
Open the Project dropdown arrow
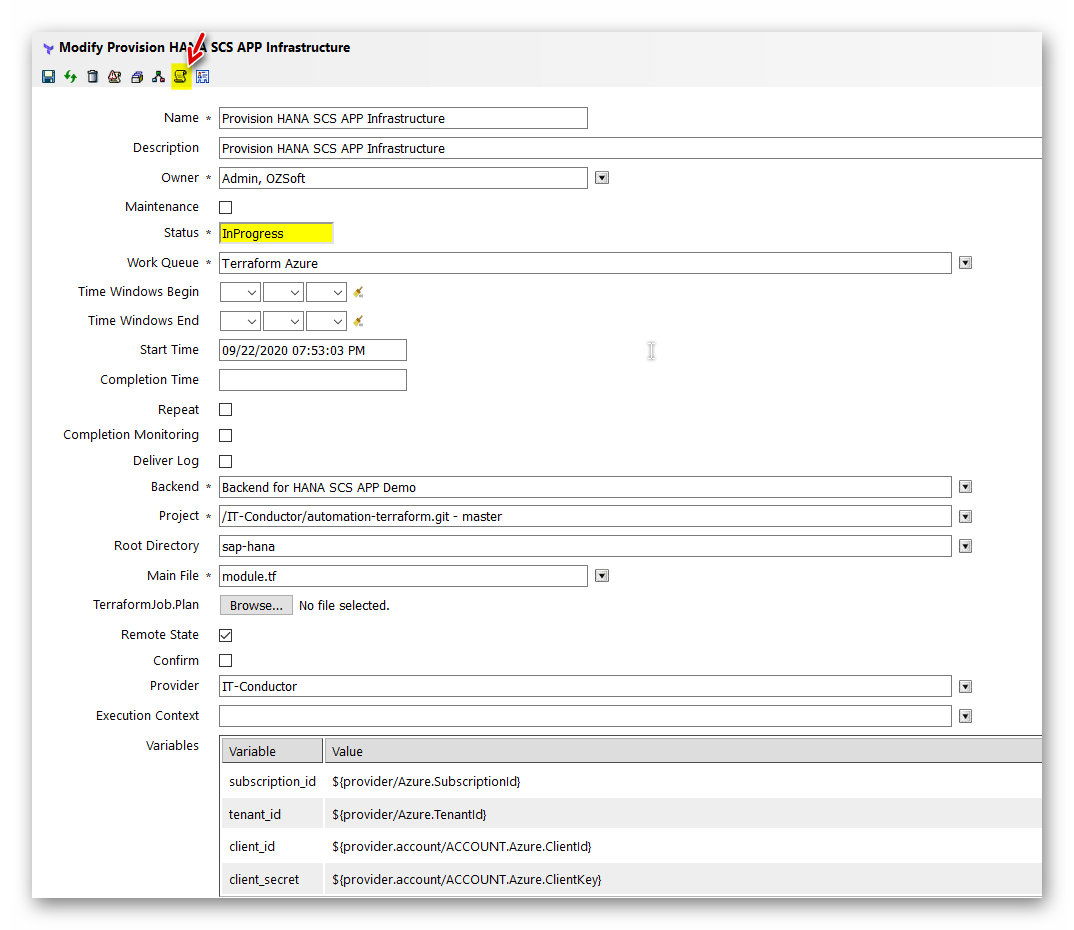click(x=966, y=516)
